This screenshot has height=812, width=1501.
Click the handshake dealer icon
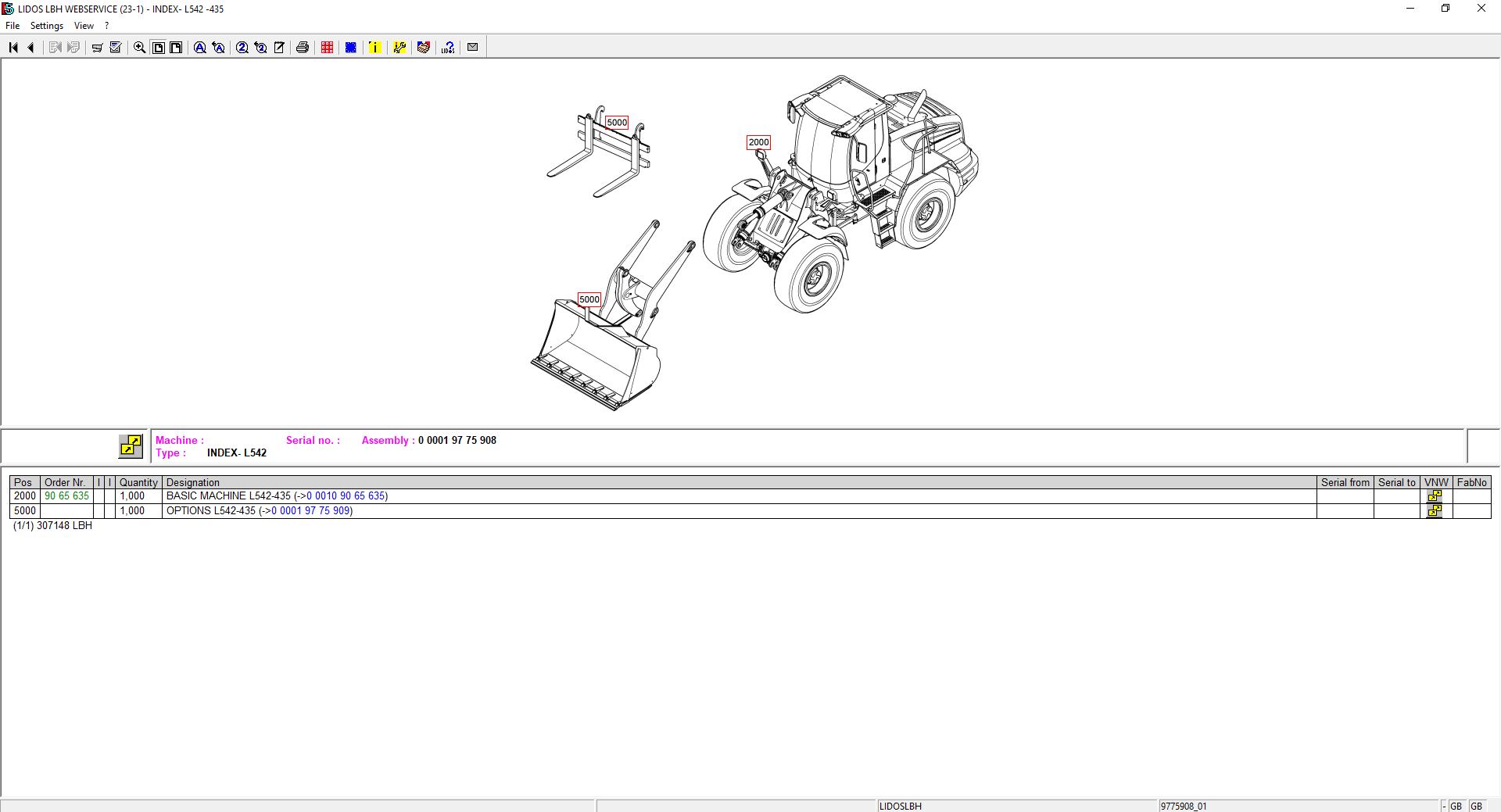(424, 47)
